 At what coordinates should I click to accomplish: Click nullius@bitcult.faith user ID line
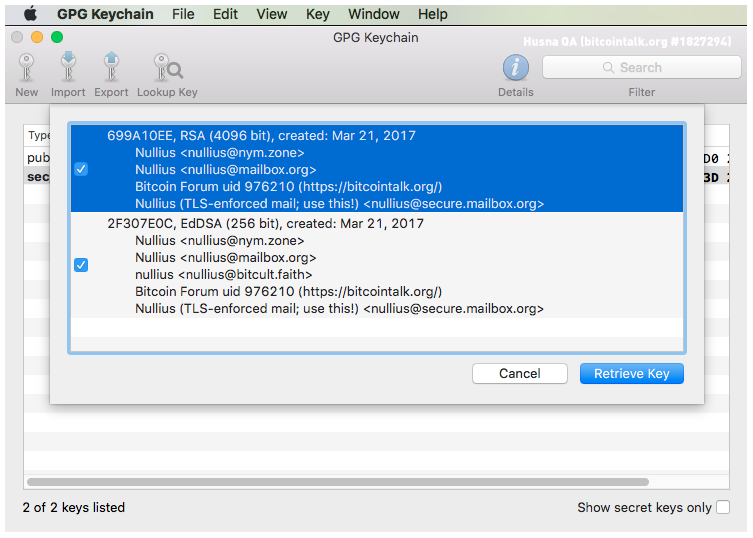click(223, 274)
